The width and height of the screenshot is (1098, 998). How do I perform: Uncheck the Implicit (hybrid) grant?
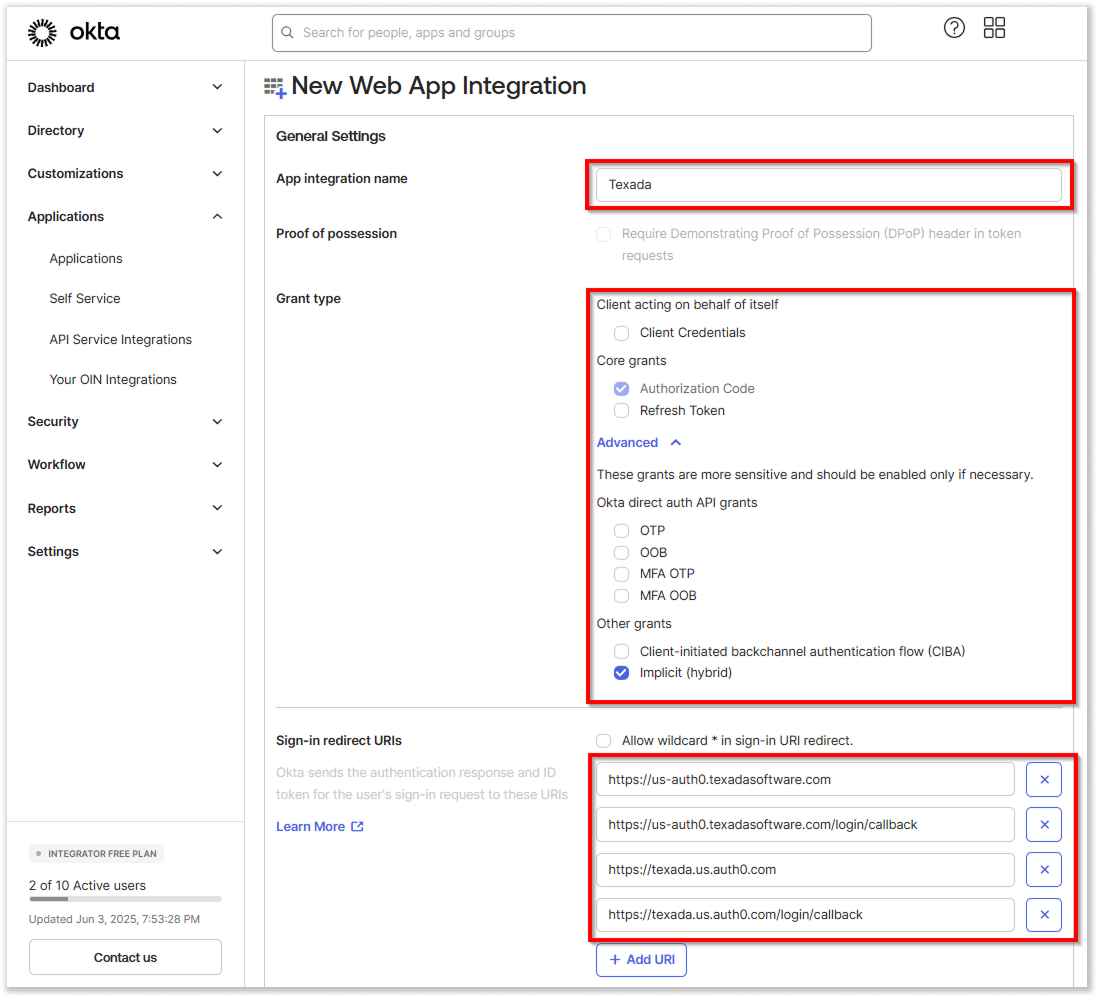(x=621, y=673)
